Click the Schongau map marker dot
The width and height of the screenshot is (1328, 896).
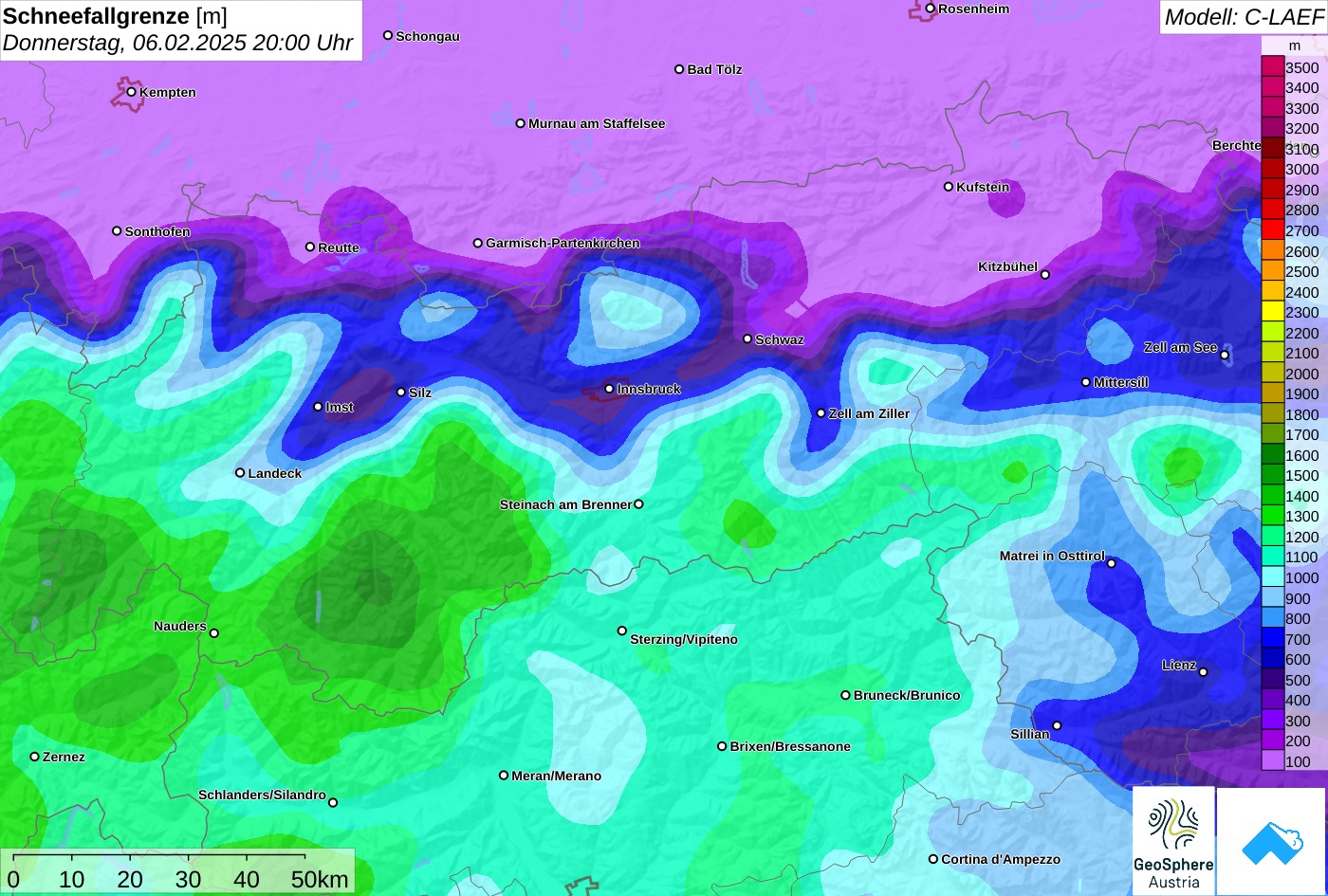pos(388,35)
